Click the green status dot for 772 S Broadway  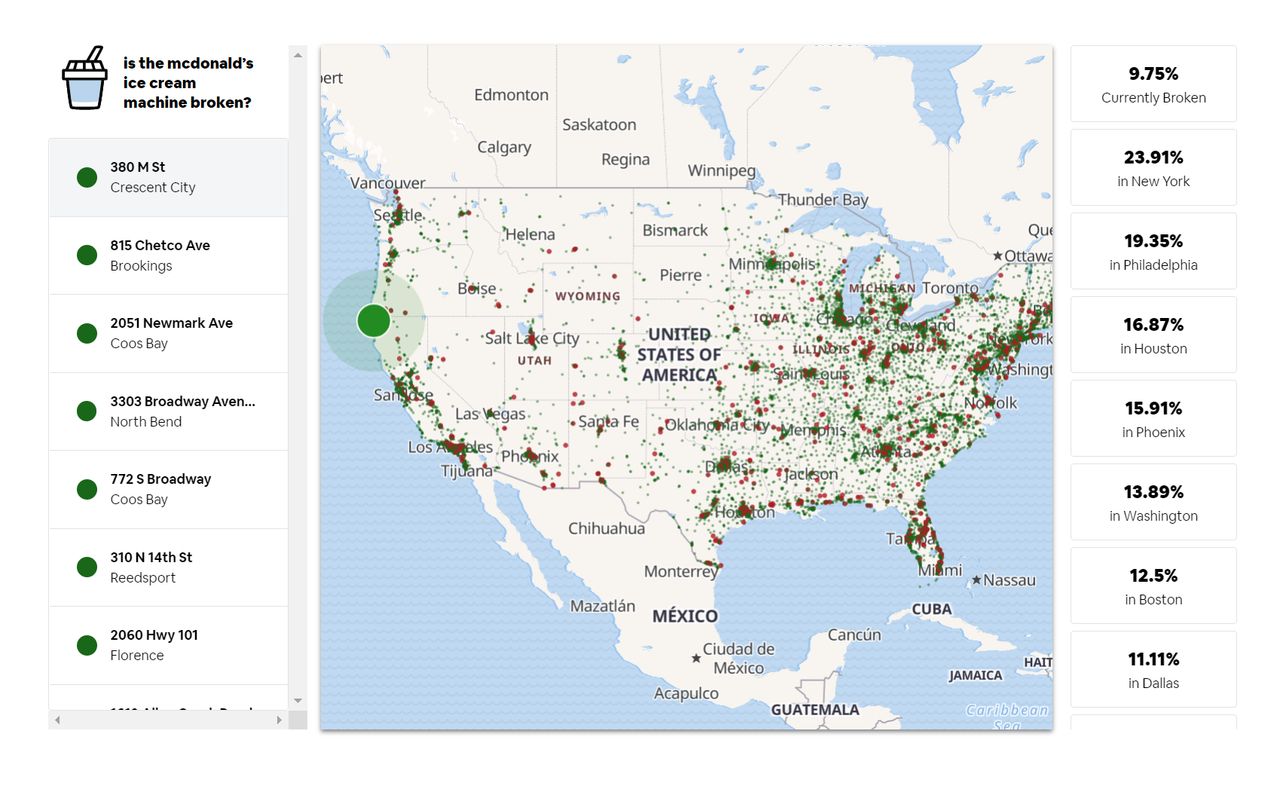[x=87, y=489]
